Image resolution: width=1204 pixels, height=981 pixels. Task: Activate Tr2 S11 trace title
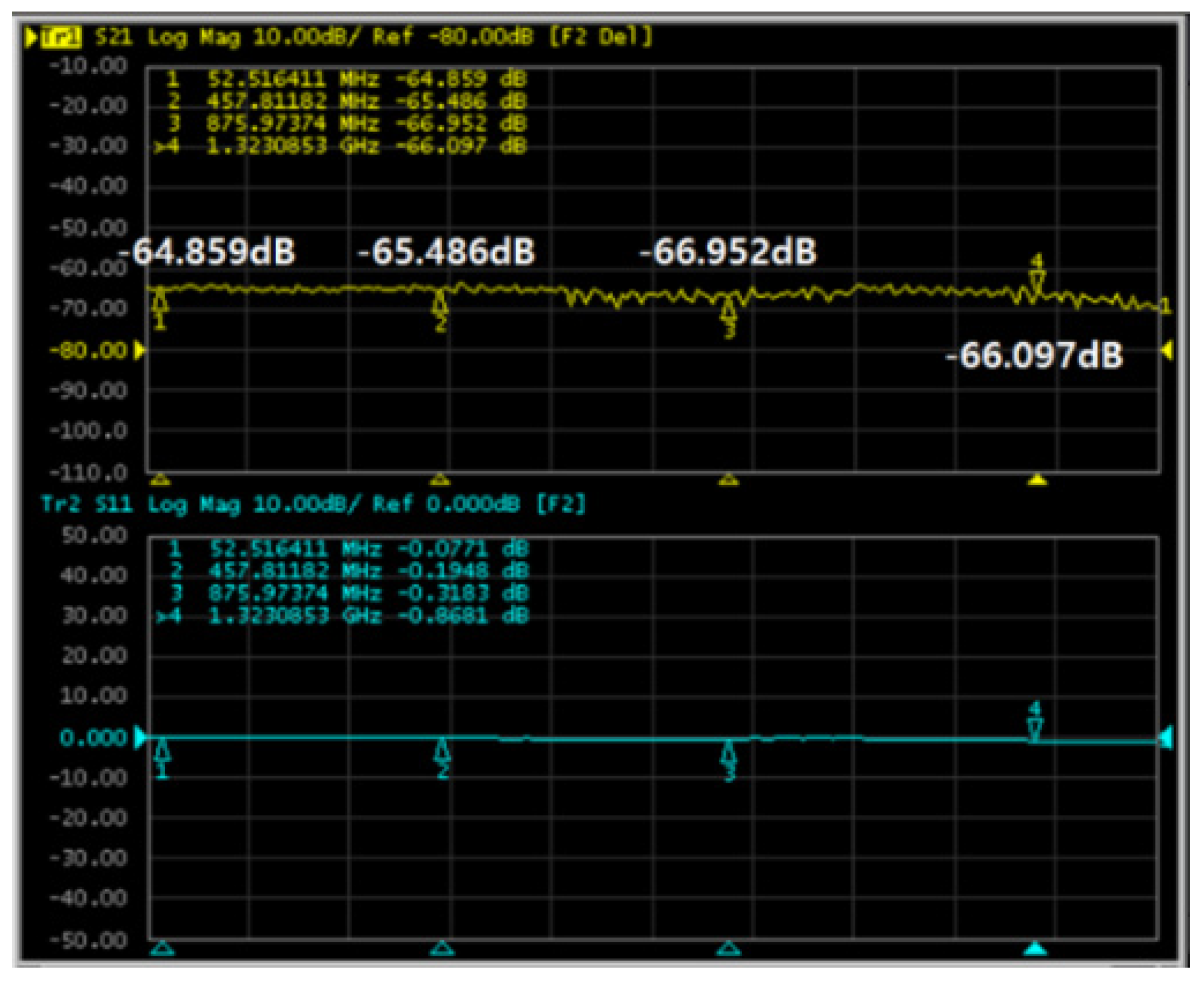[x=85, y=504]
